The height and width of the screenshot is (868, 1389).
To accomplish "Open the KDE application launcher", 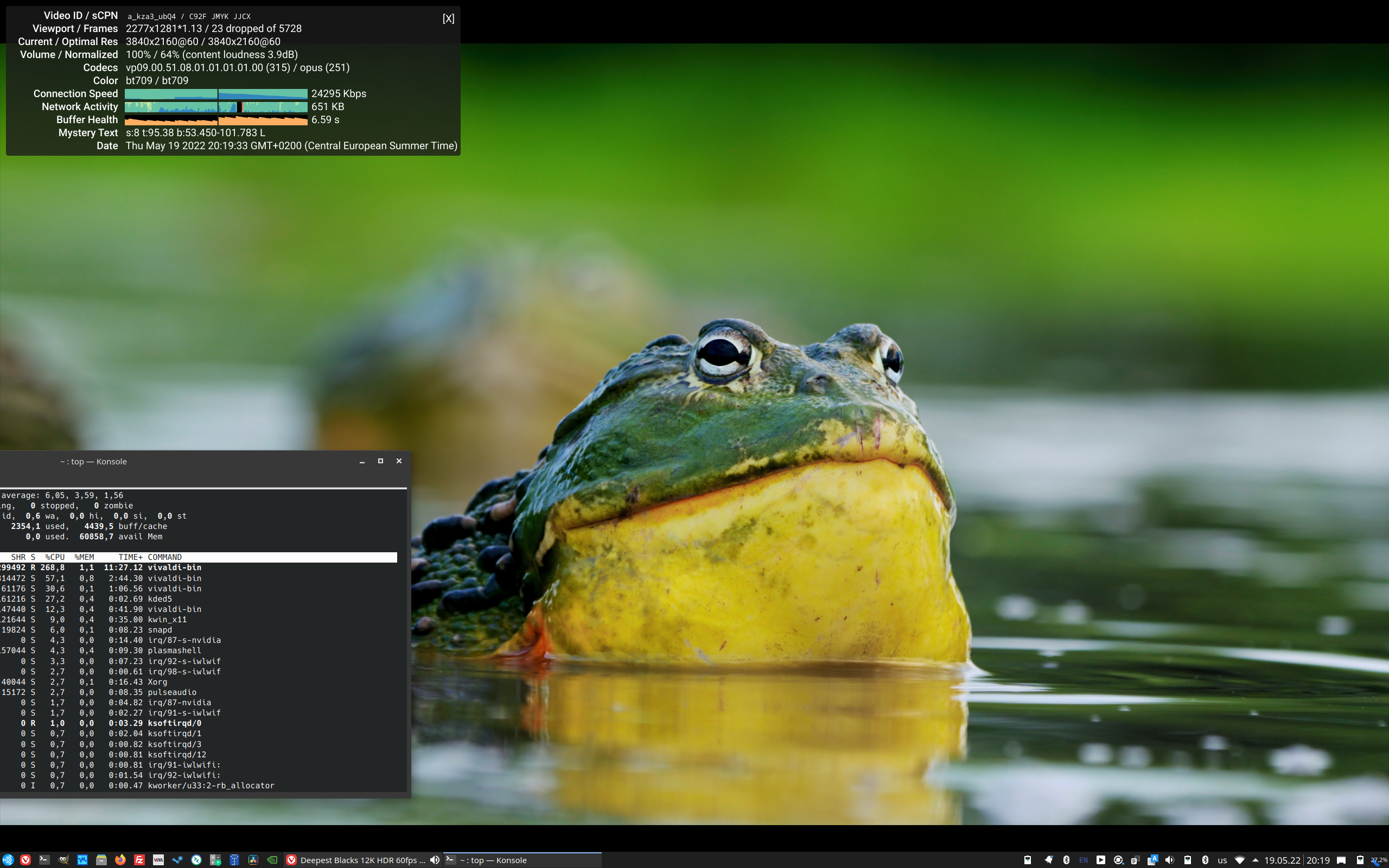I will tap(8, 859).
